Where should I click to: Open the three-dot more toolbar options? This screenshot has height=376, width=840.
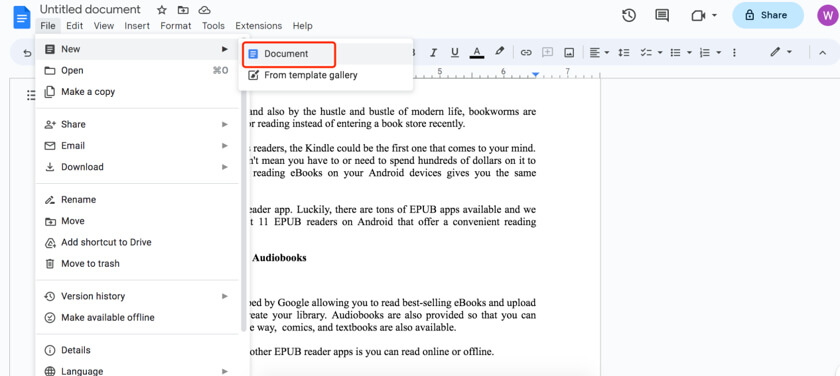pyautogui.click(x=734, y=52)
